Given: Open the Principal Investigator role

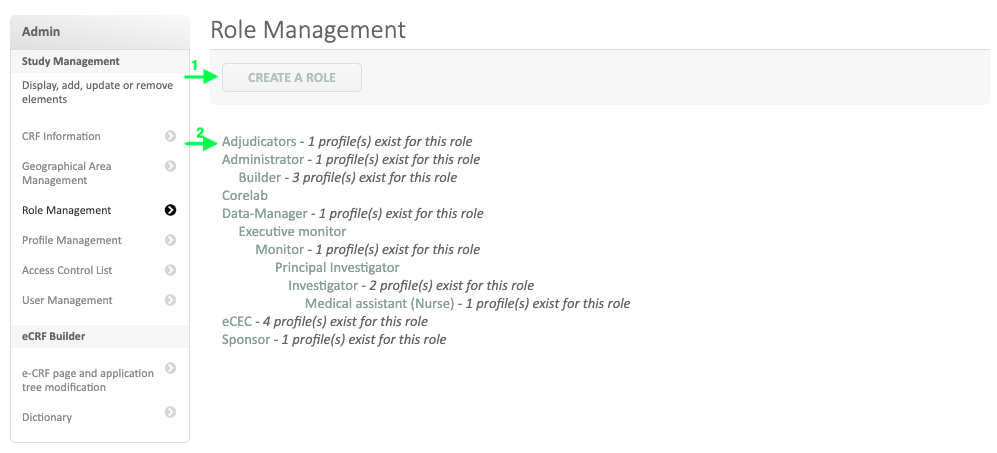Looking at the screenshot, I should (337, 268).
